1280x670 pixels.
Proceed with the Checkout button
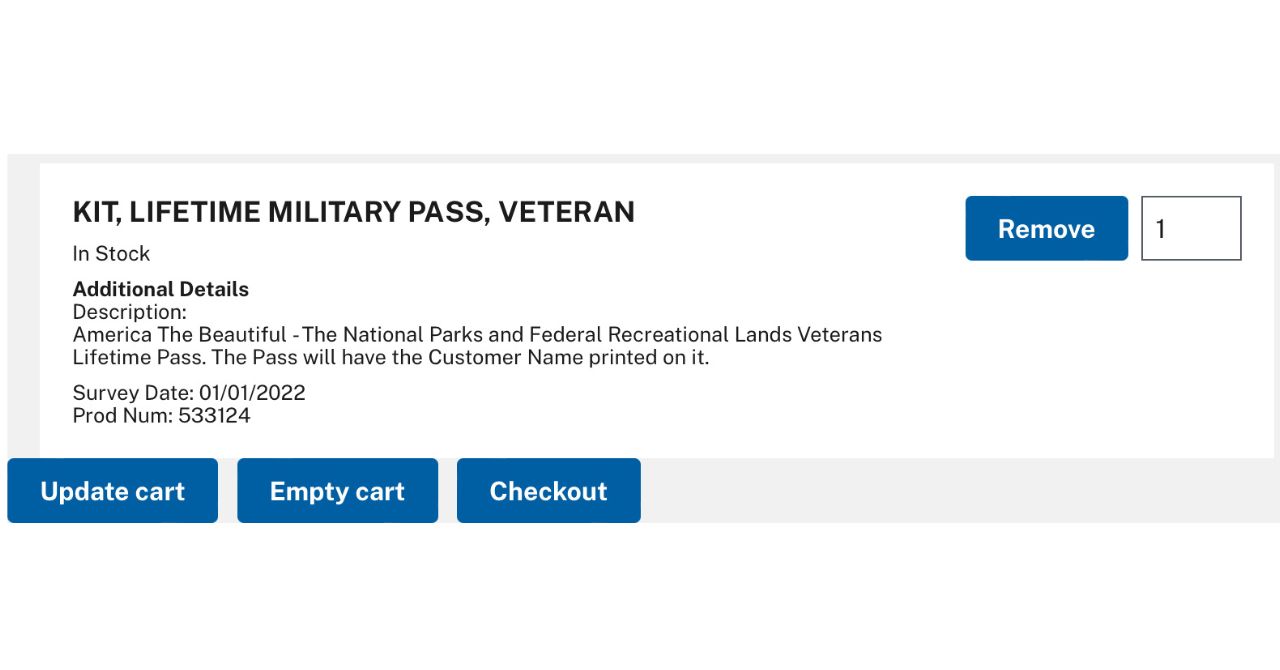point(548,491)
